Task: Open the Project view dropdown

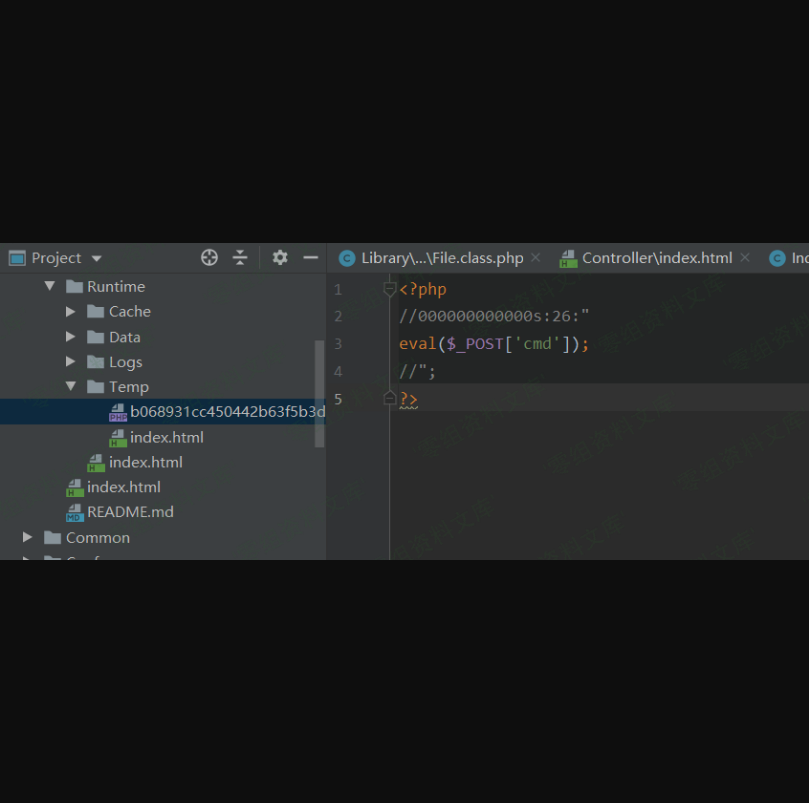Action: 96,259
